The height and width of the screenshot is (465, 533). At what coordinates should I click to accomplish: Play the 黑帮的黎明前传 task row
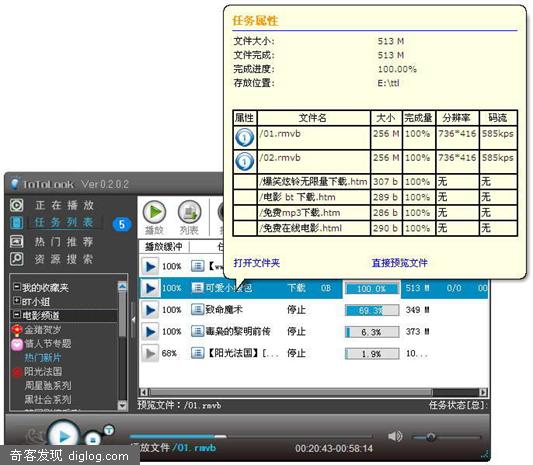point(150,332)
